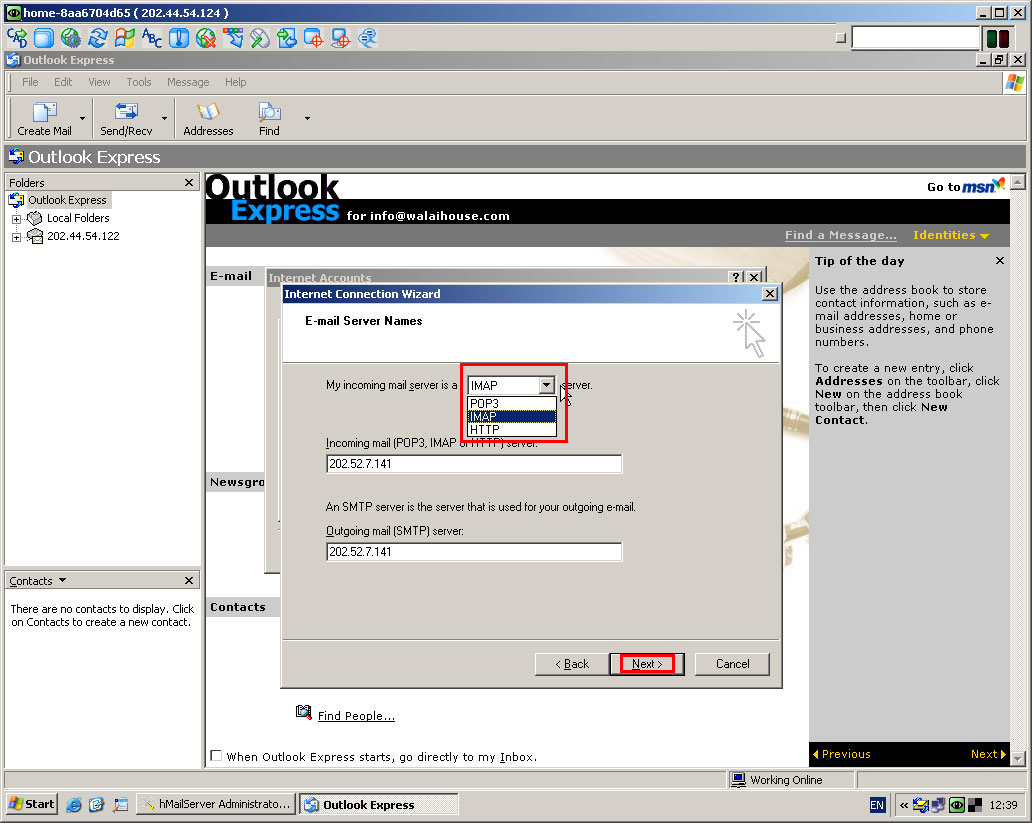Screen dimensions: 1032x823
Task: Open the Find People link
Action: tap(356, 716)
